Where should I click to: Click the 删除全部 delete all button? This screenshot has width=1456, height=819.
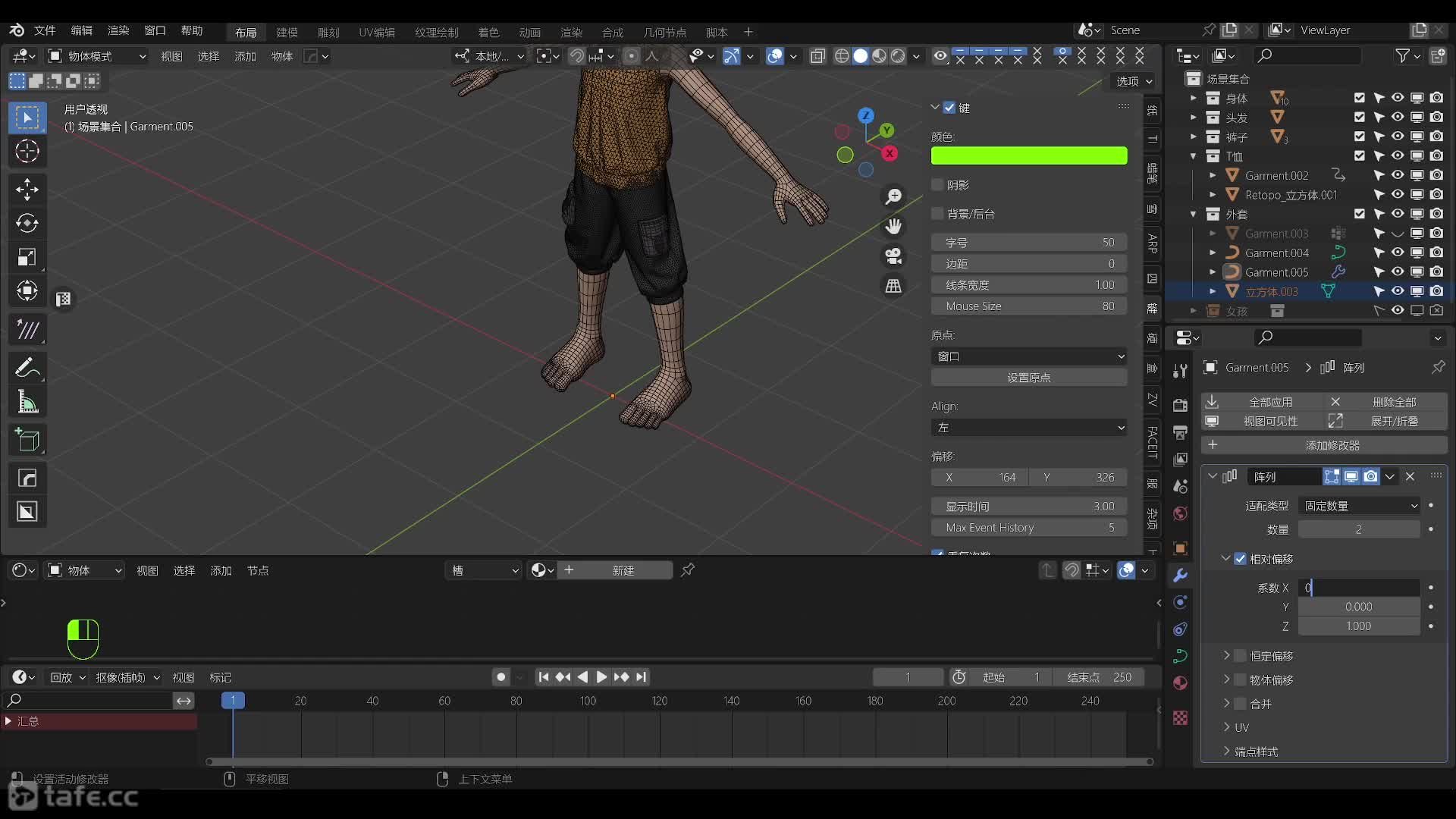click(x=1386, y=402)
